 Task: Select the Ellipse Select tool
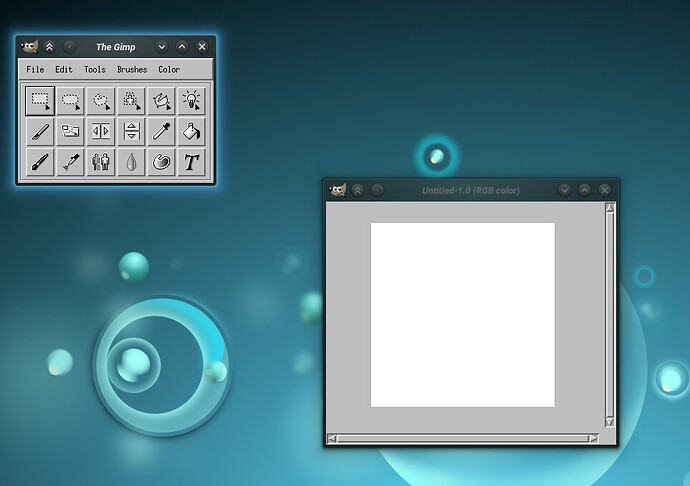70,101
